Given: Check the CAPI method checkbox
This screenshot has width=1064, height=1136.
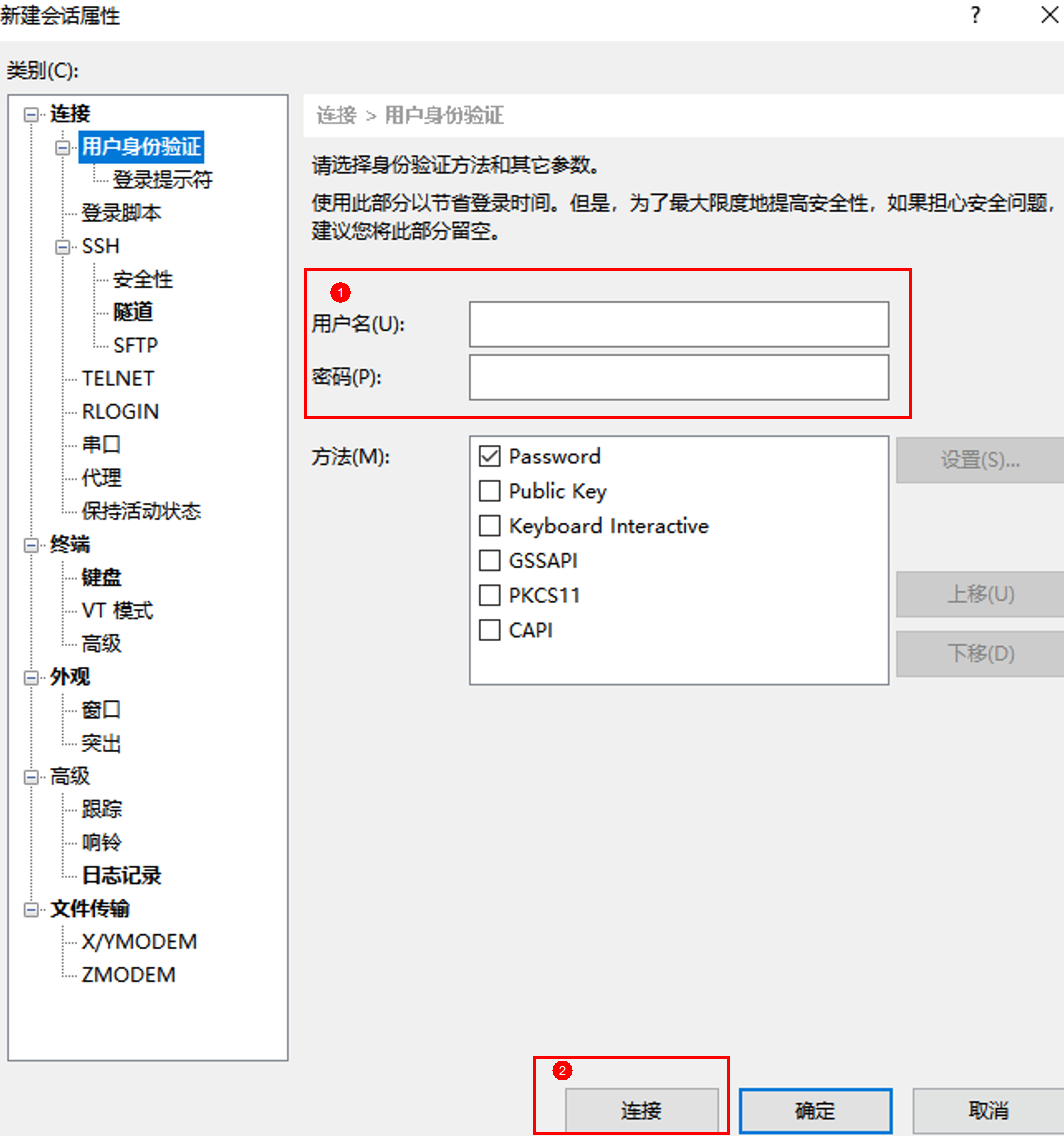Looking at the screenshot, I should [490, 630].
